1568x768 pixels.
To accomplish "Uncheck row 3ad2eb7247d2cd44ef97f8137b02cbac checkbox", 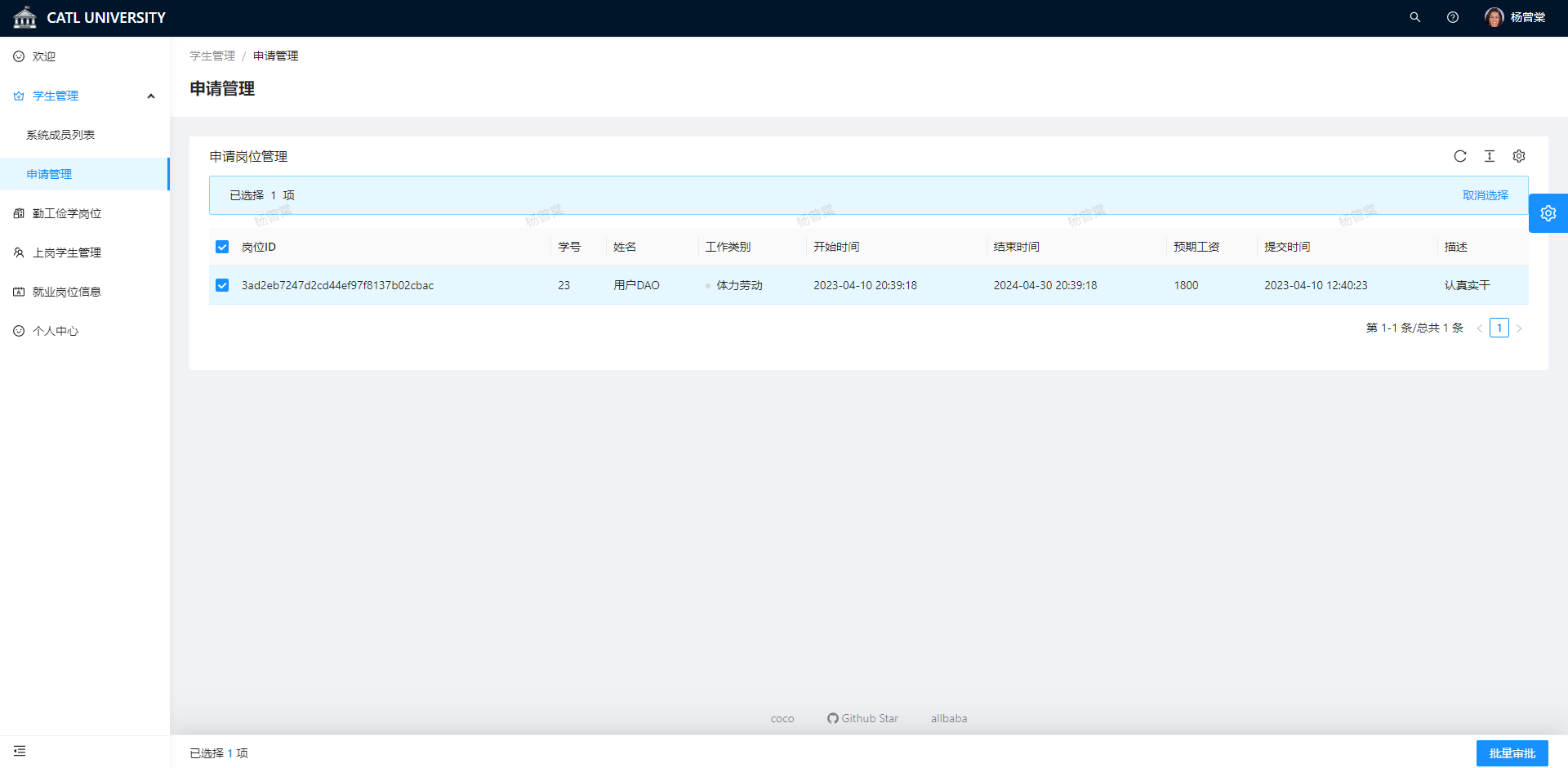I will click(x=222, y=285).
